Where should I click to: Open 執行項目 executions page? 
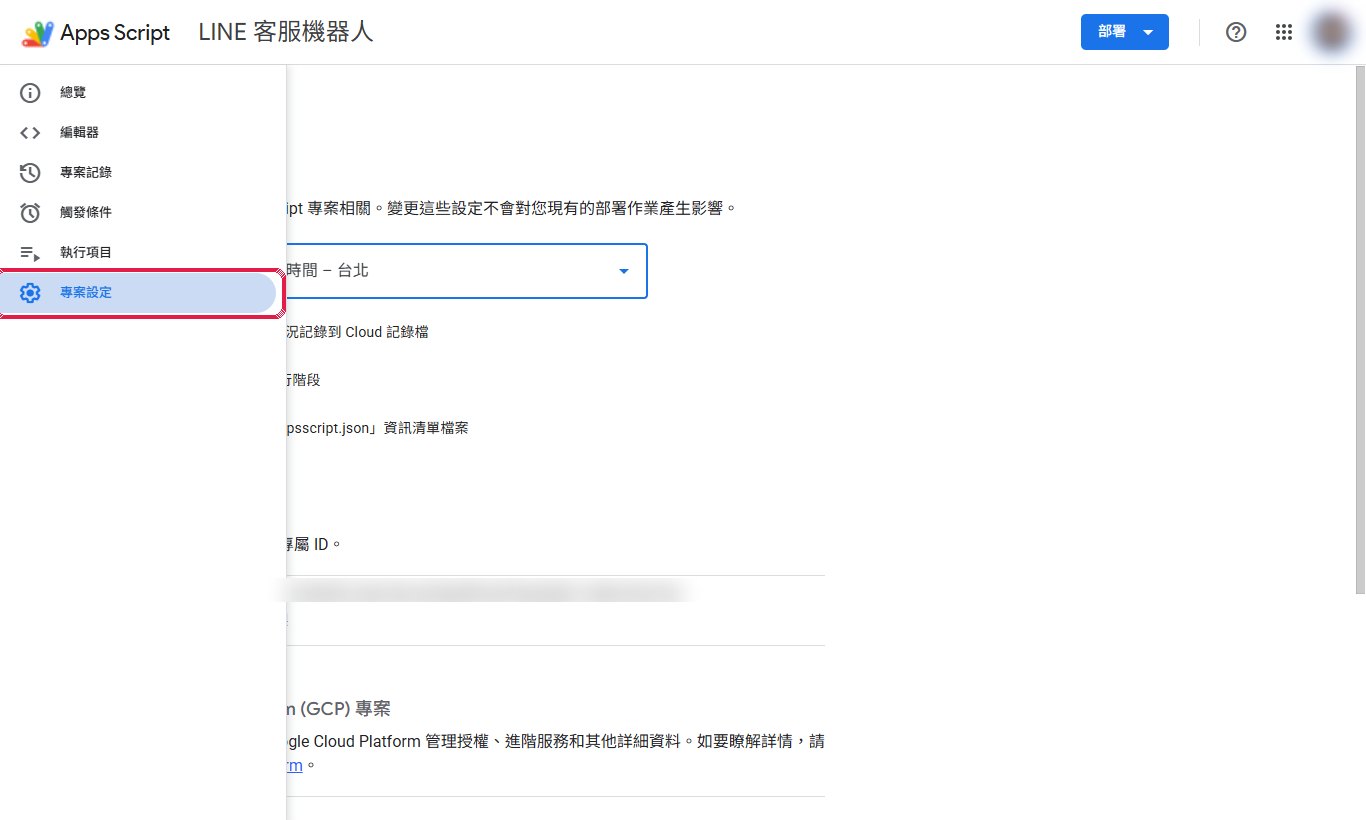coord(138,253)
